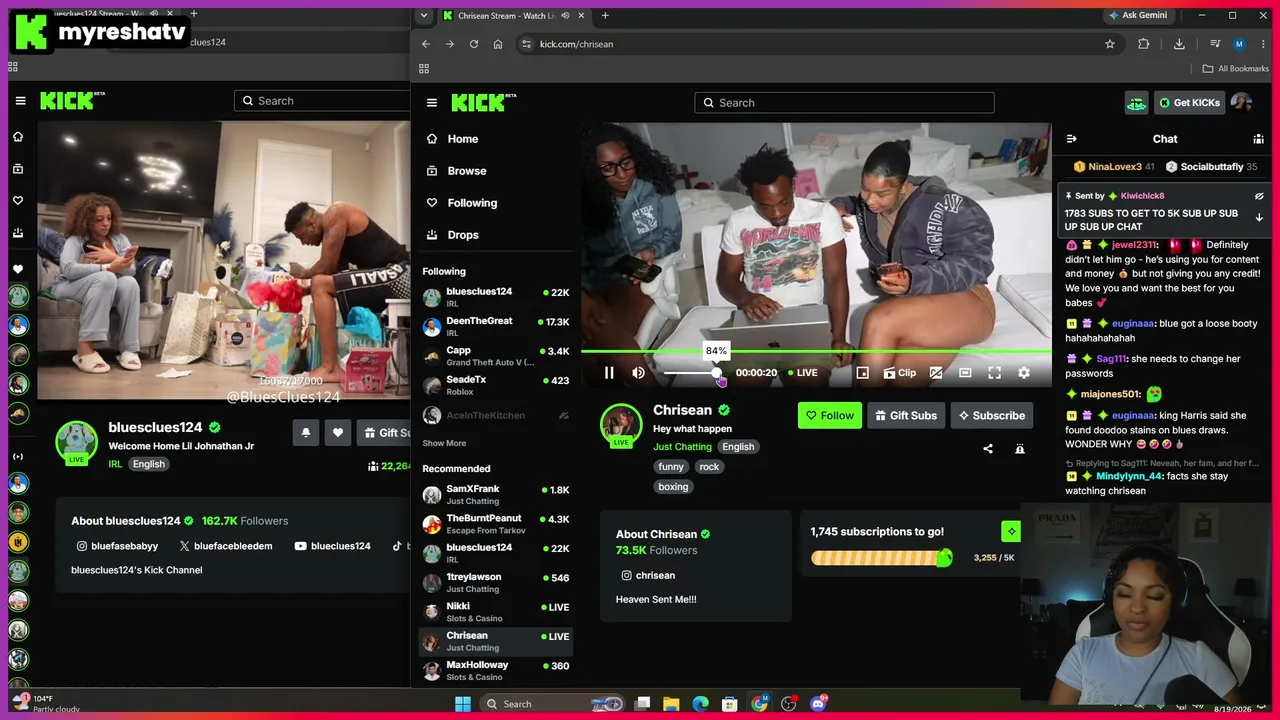Click the green subscription goal icon
The height and width of the screenshot is (720, 1280).
point(1011,532)
